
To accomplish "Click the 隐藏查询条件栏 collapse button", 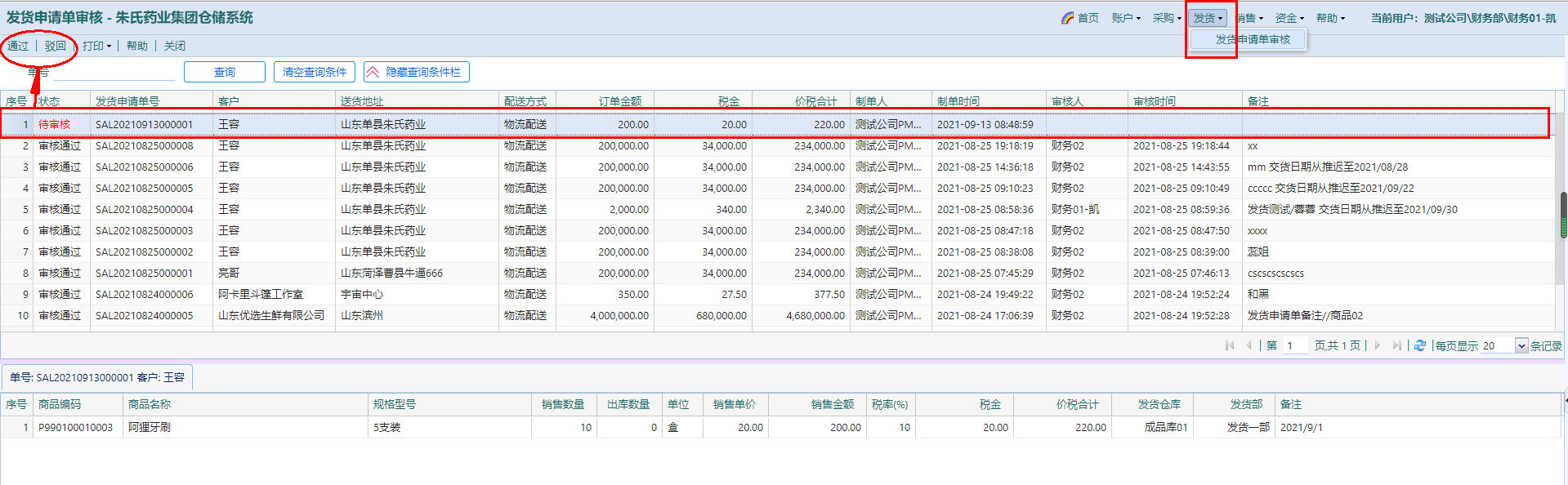I will click(416, 72).
